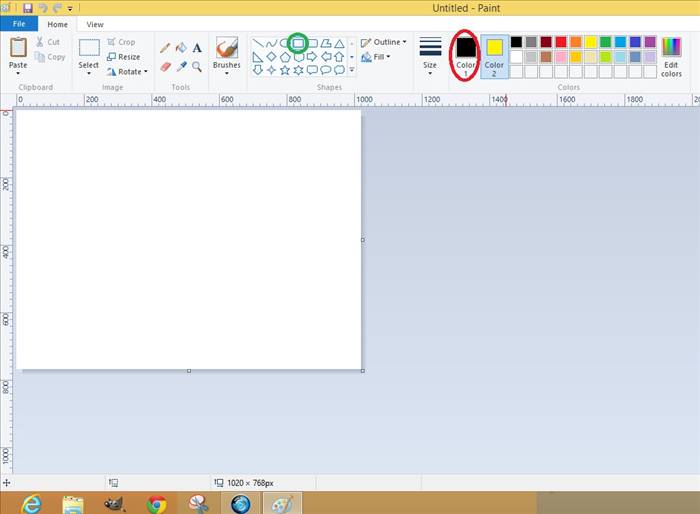
Task: Choose the Down arrow shape
Action: pos(258,70)
